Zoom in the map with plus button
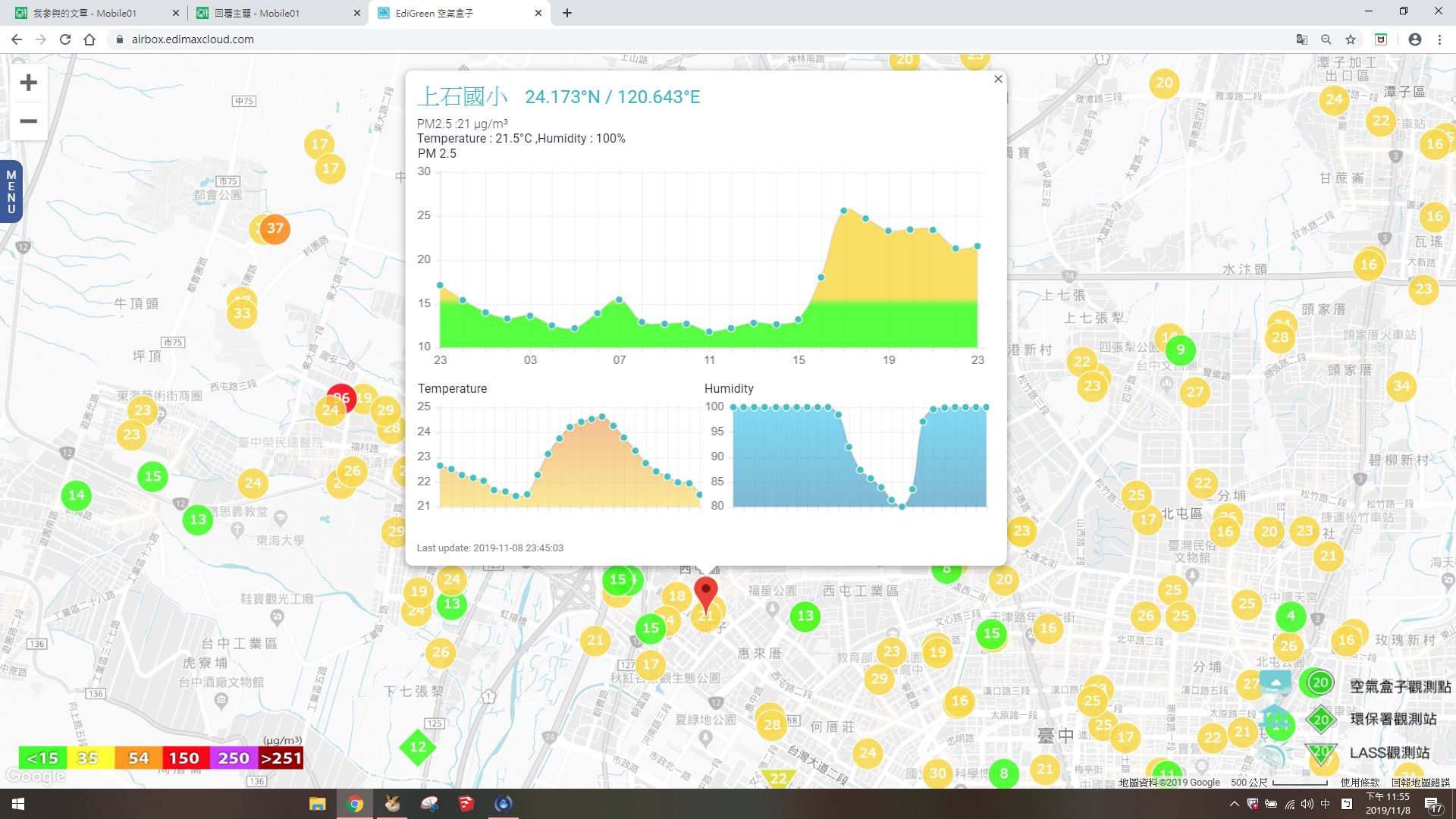Screen dimensions: 1456x819 coord(28,83)
